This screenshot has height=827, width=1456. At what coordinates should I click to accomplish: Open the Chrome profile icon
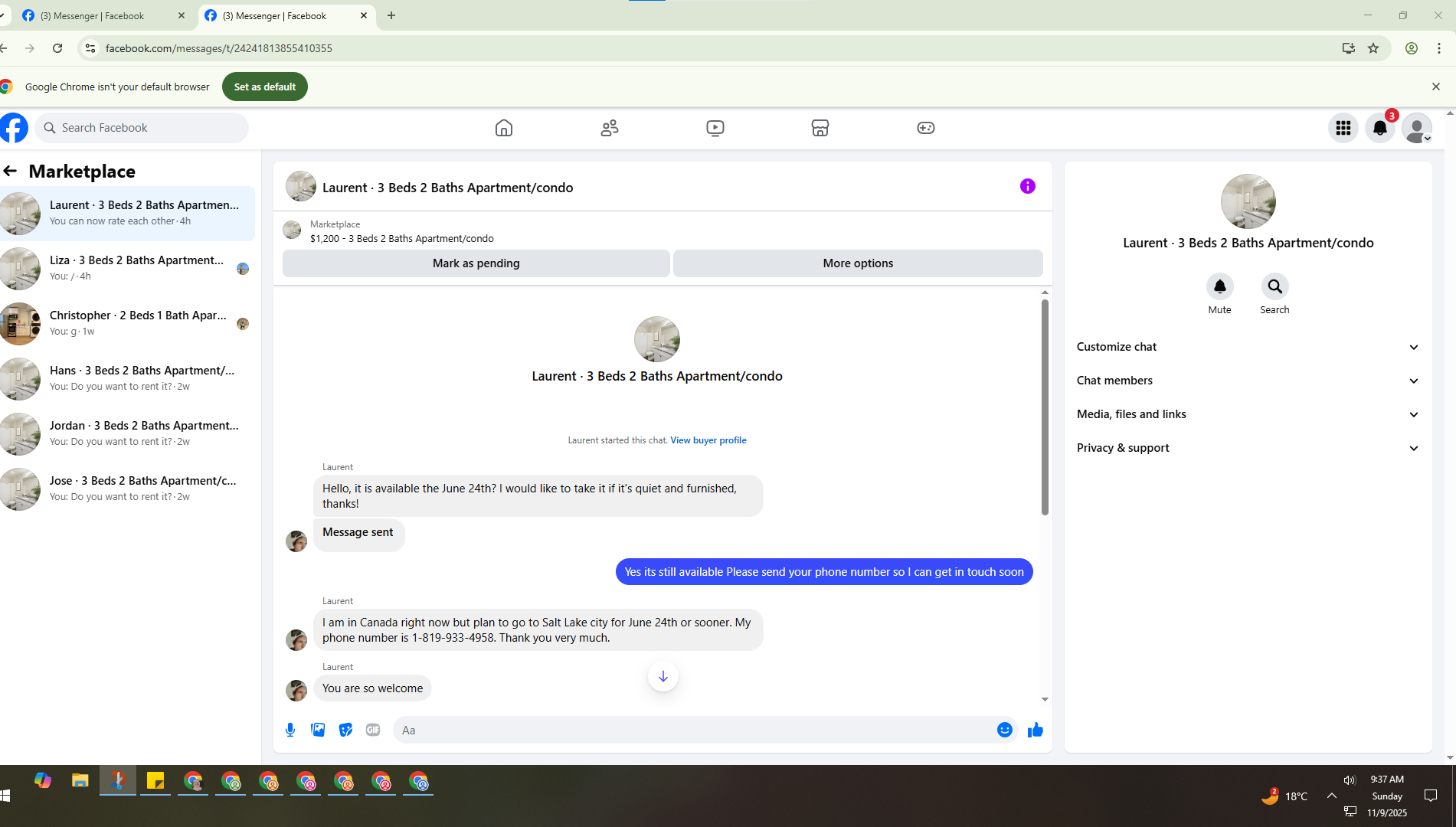pos(1412,48)
